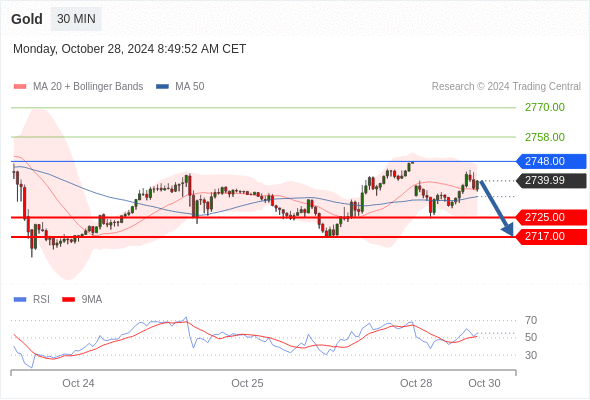Screen dimensions: 590x400
Task: Click the blue downward forecast arrow
Action: [497, 208]
